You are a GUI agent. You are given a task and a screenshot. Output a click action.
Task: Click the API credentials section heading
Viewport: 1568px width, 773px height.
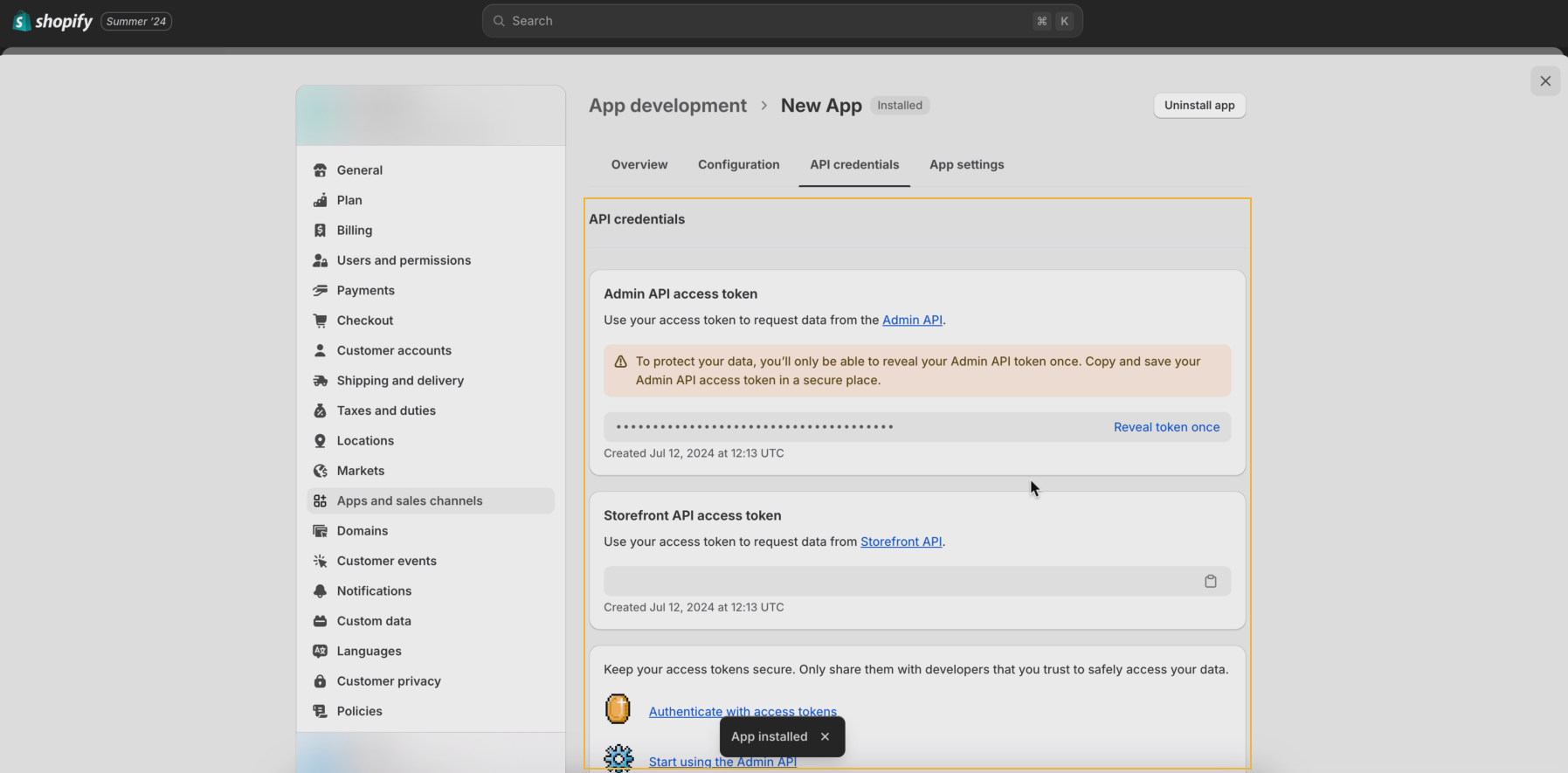[x=637, y=219]
